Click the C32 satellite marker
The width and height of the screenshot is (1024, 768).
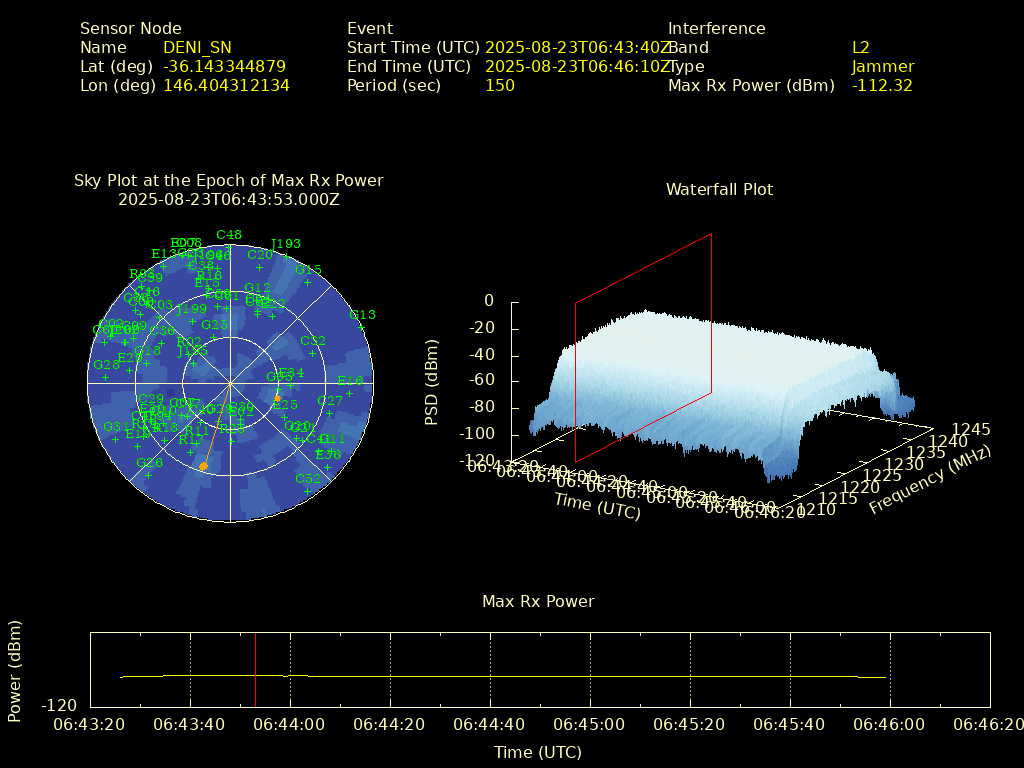pos(313,352)
